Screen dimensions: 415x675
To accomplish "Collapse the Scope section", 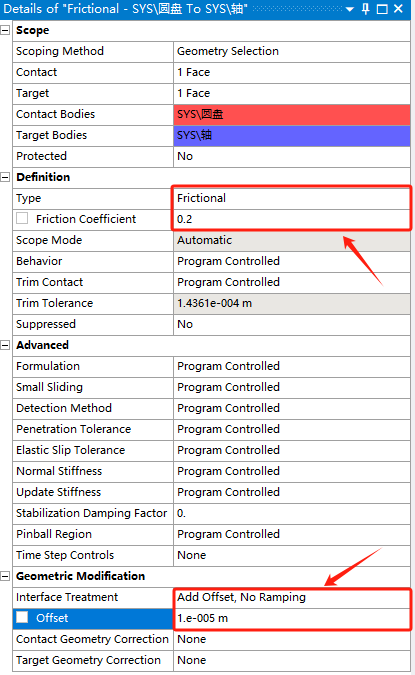I will click(5, 30).
